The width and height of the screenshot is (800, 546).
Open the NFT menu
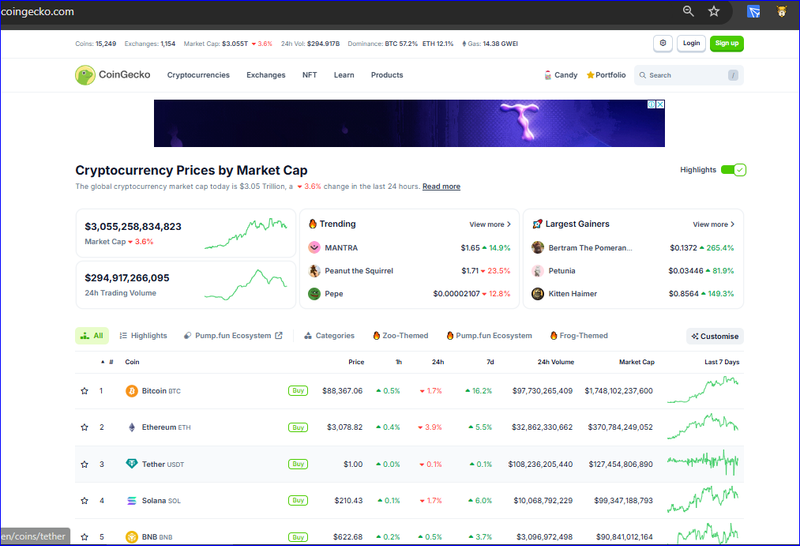click(310, 75)
